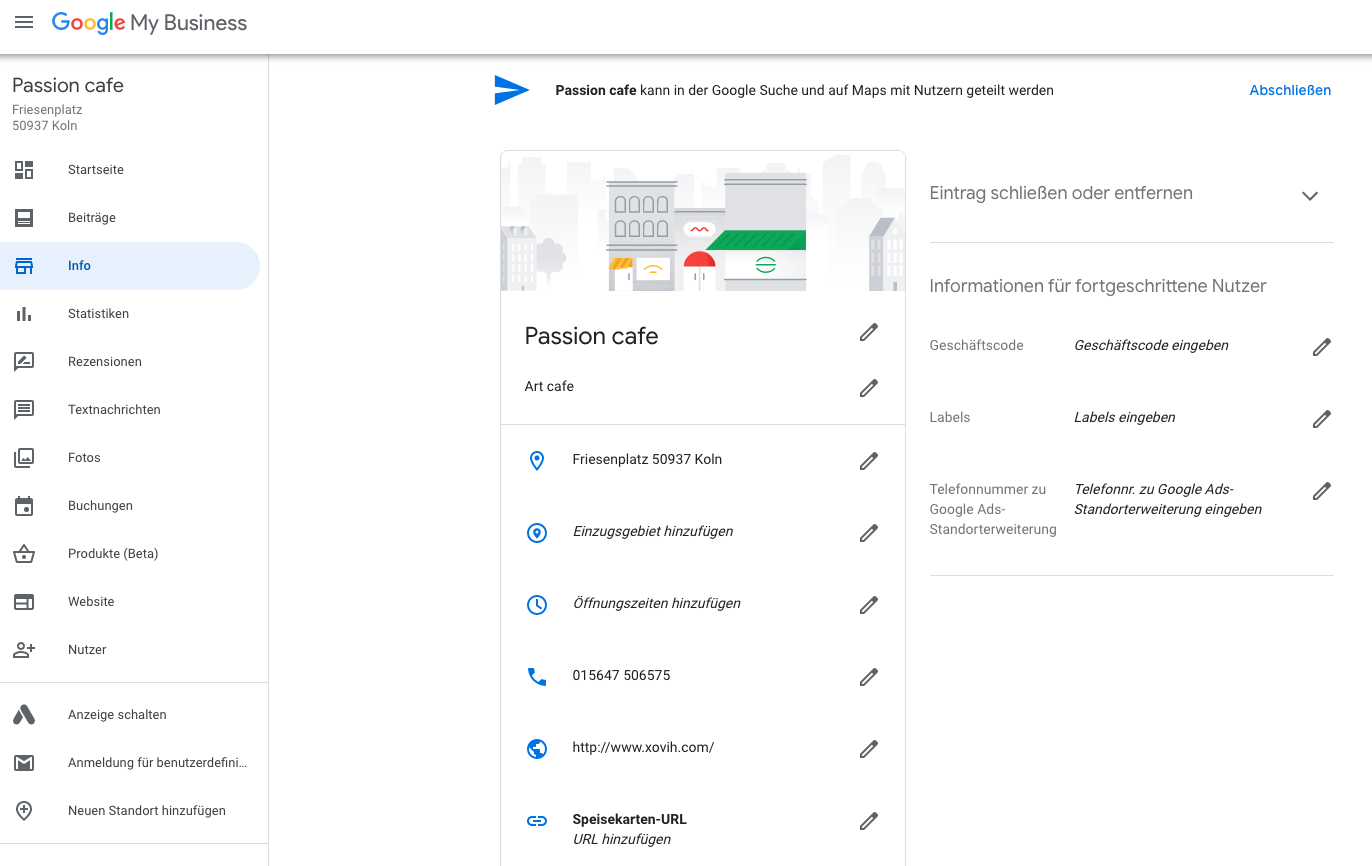1372x866 pixels.
Task: Click the Passion cafe sidebar heading
Action: [68, 86]
